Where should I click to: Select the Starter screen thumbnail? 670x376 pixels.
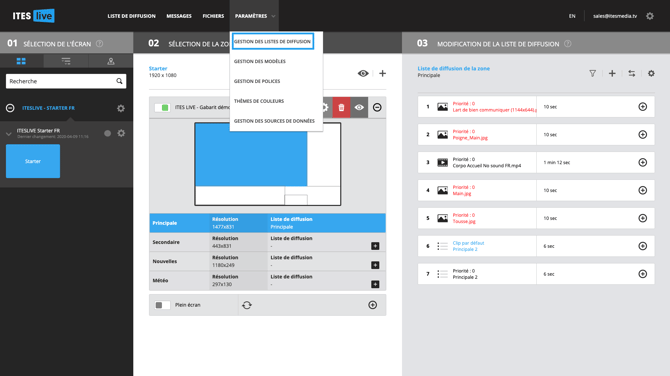[33, 161]
